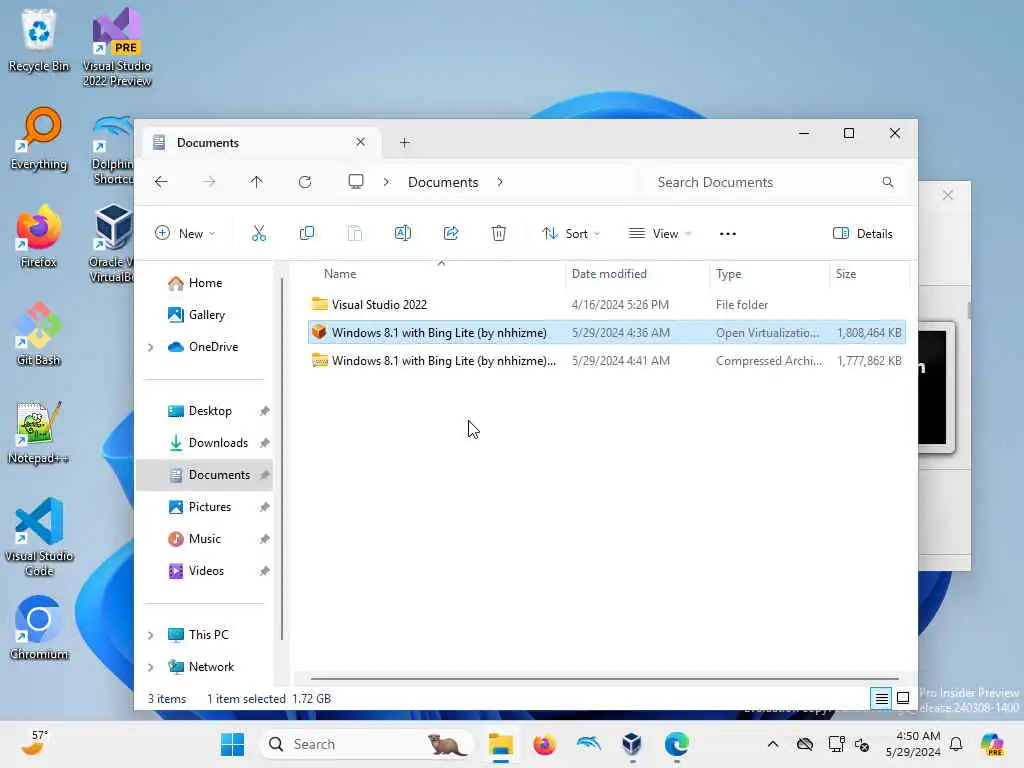Image resolution: width=1024 pixels, height=768 pixels.
Task: Open Visual Studio Code desktop shortcut
Action: (39, 537)
